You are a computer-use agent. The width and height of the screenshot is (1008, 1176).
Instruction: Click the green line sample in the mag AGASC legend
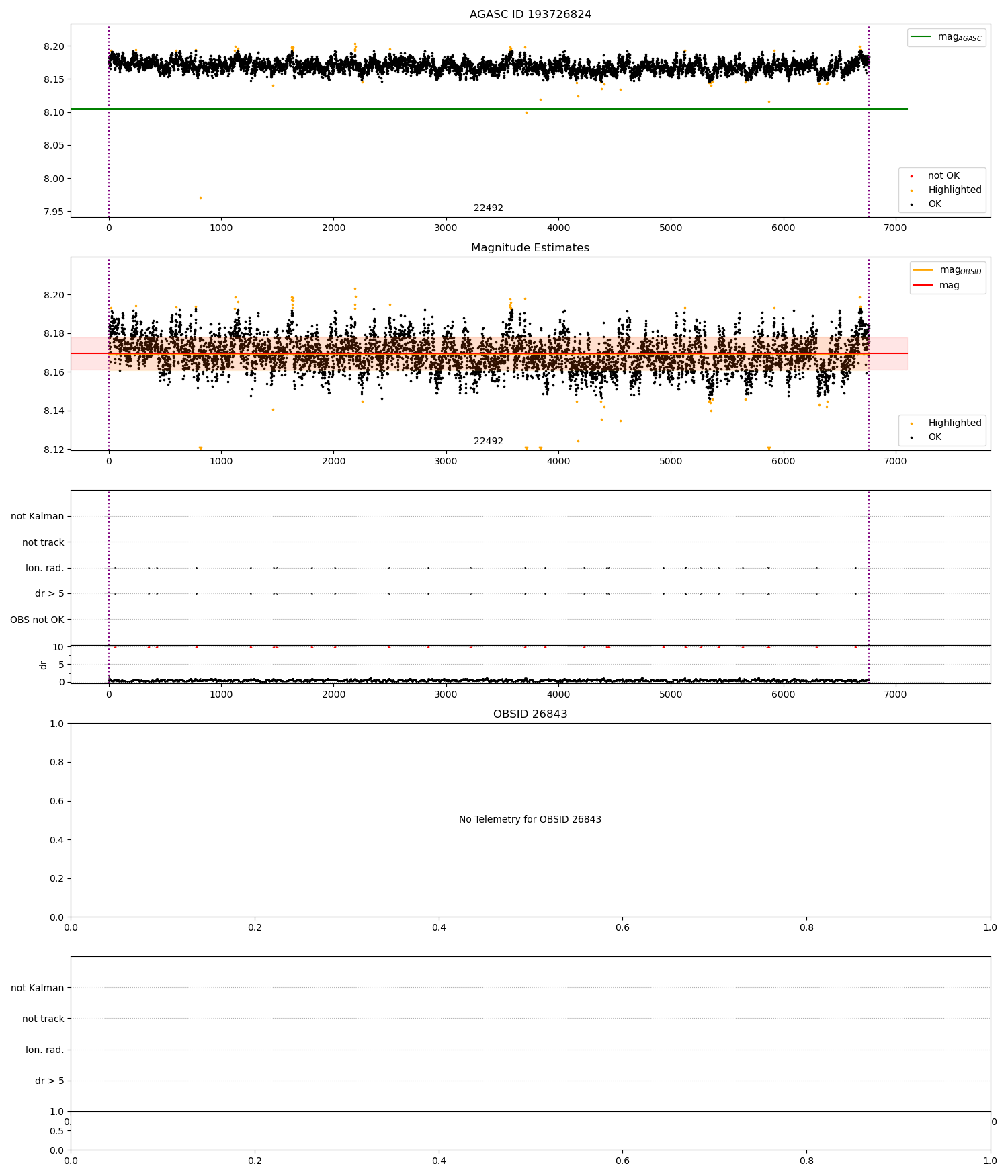[x=921, y=36]
